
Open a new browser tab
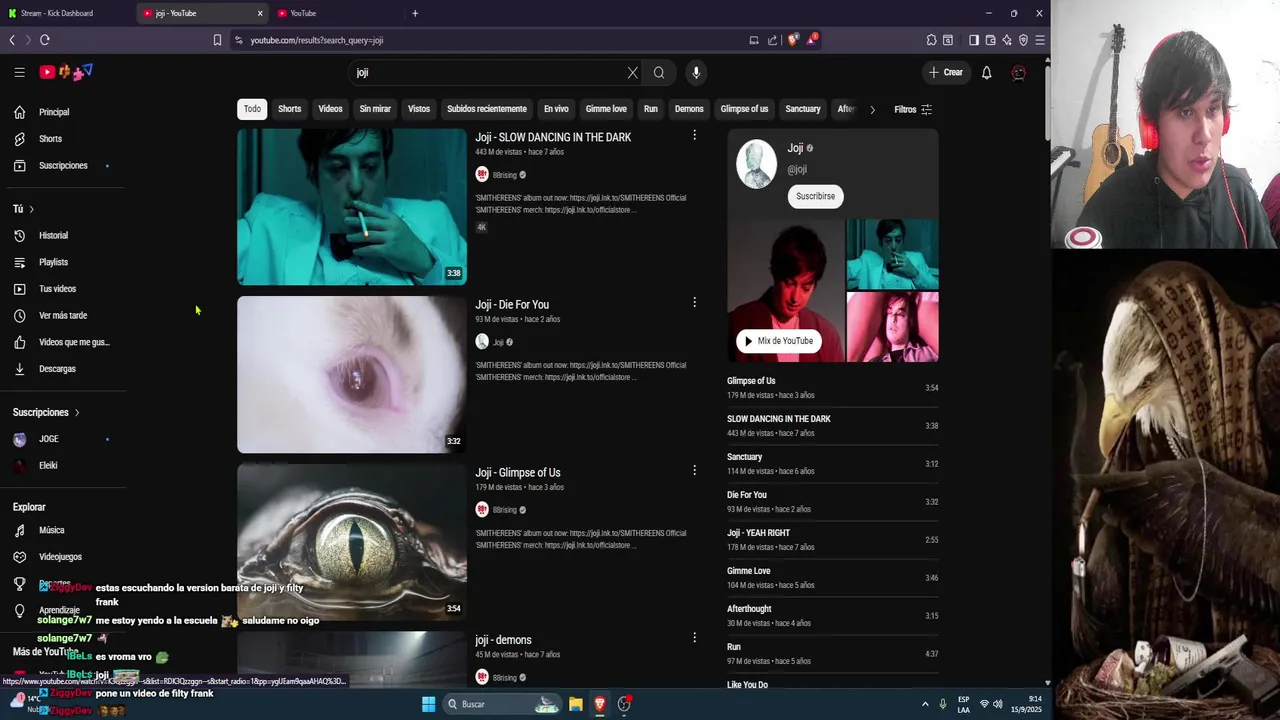click(415, 13)
